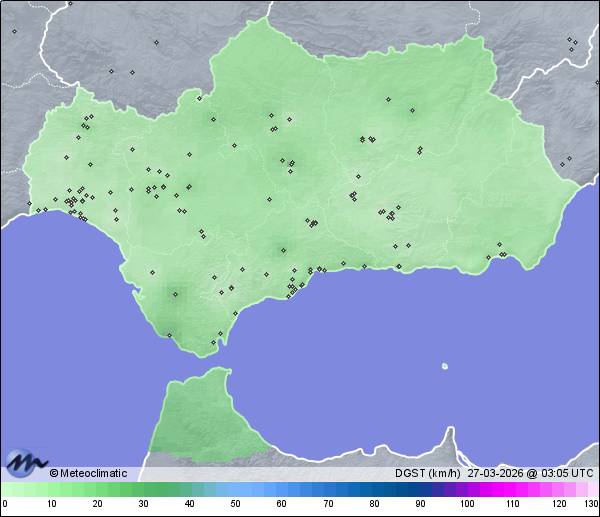Select the 10 km/h label on the scale

tap(51, 504)
